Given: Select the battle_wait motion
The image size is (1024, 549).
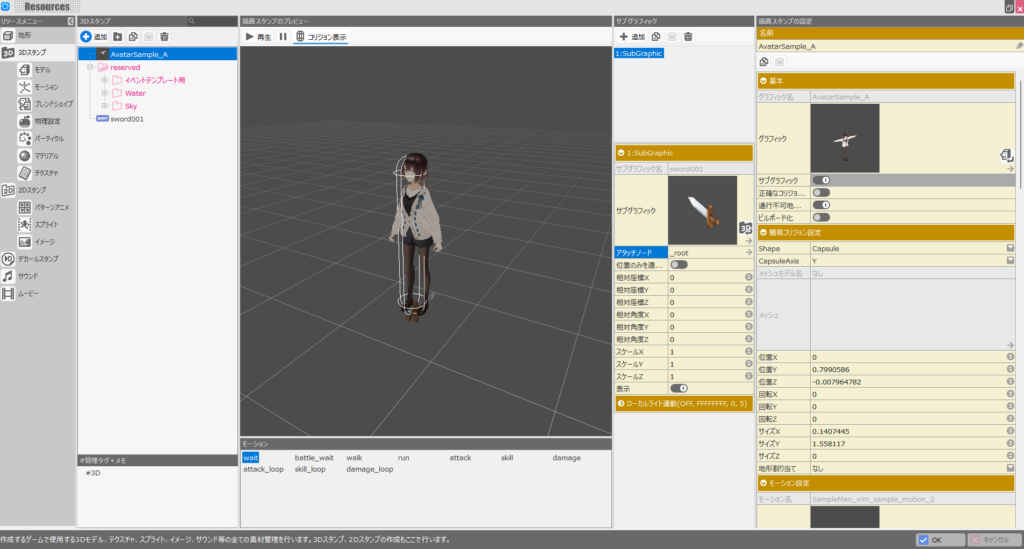Looking at the screenshot, I should [x=314, y=458].
